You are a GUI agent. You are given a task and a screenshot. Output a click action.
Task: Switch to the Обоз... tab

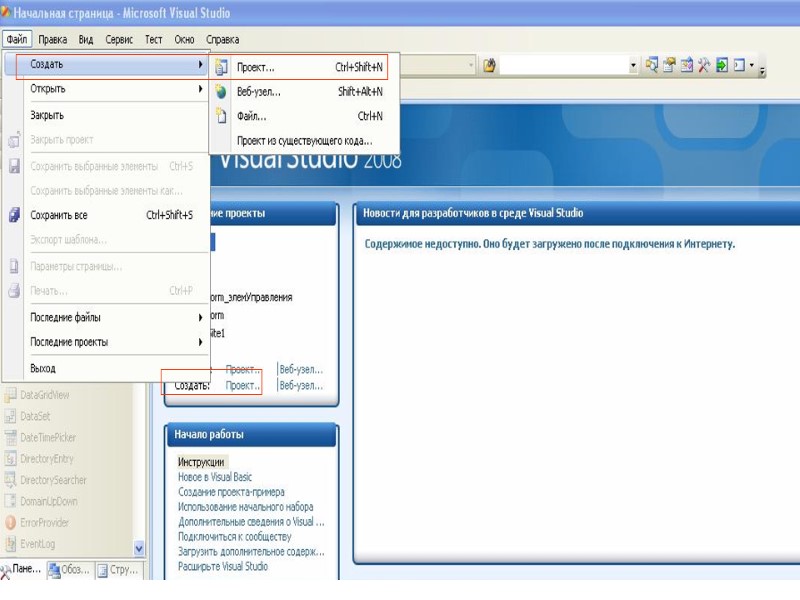69,569
